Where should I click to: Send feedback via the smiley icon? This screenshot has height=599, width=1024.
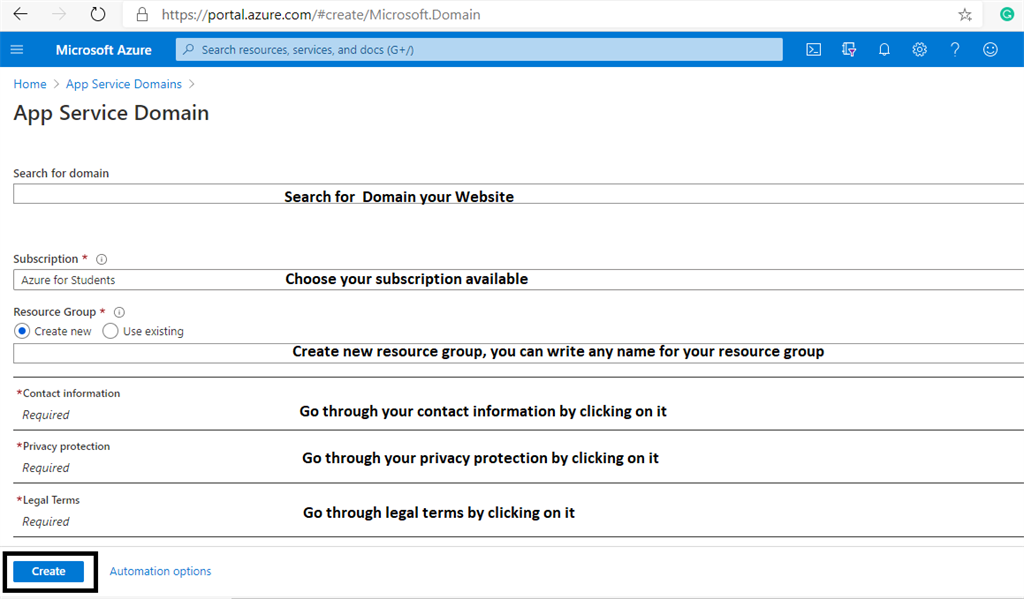click(989, 49)
